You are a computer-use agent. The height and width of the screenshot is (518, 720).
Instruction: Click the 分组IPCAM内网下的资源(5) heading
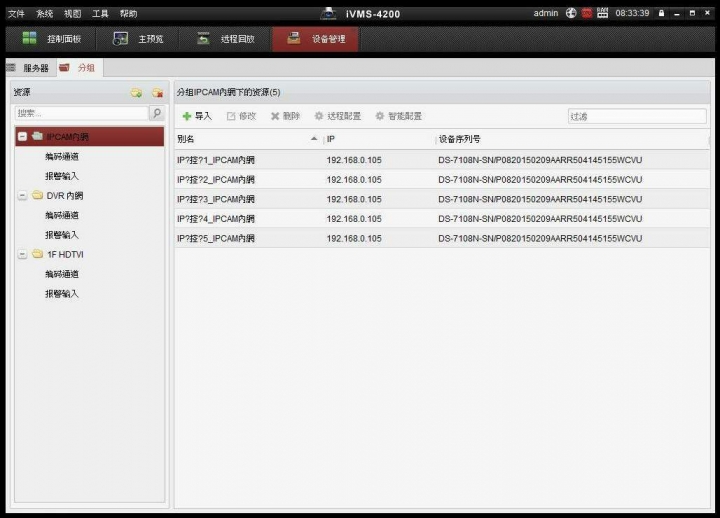pos(228,92)
